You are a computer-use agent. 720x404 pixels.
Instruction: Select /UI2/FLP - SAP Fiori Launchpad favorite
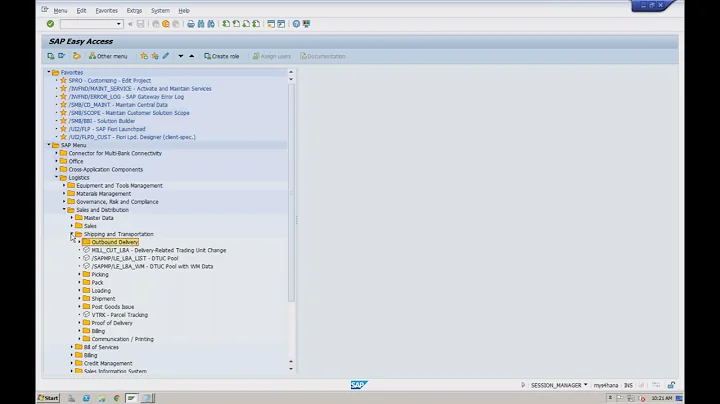pos(107,129)
